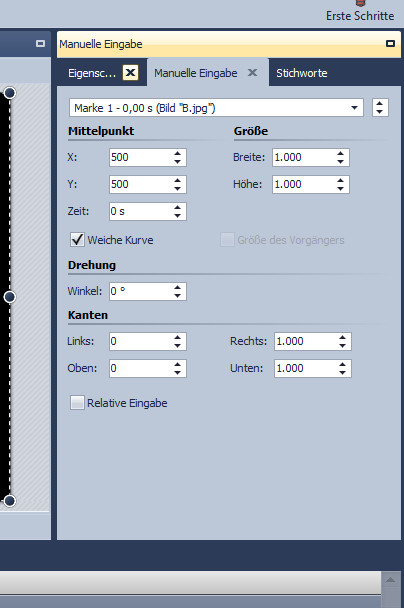Image resolution: width=404 pixels, height=608 pixels.
Task: Decrease the Winkel angle
Action: click(178, 295)
